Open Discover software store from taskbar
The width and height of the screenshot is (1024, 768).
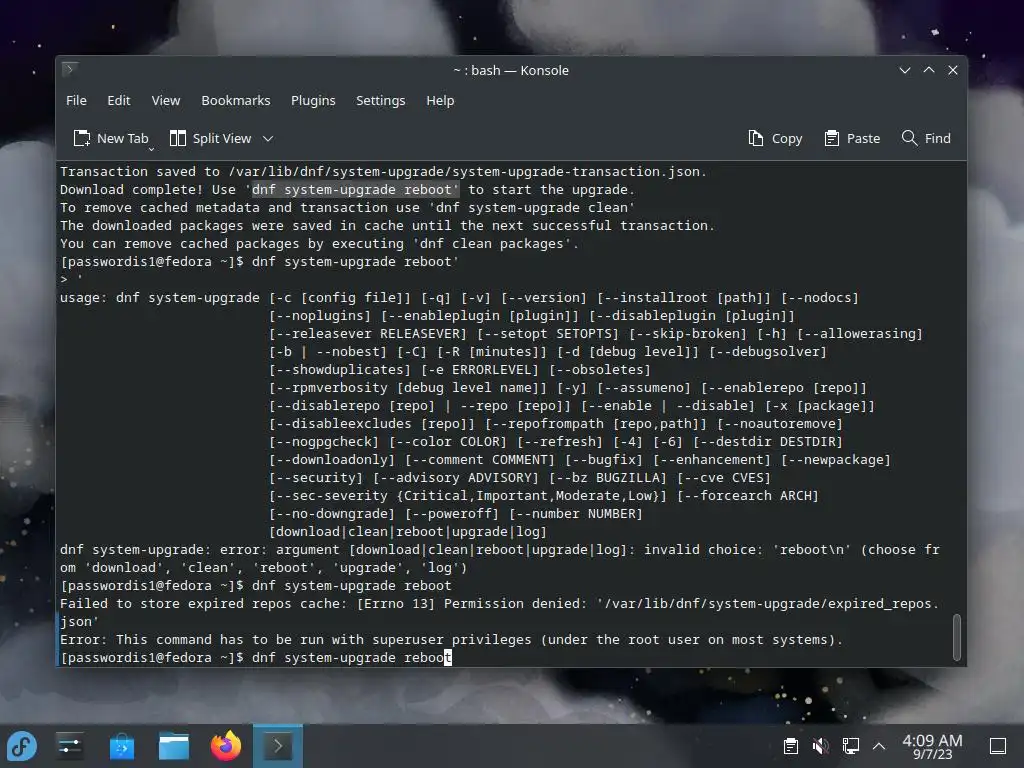[121, 746]
